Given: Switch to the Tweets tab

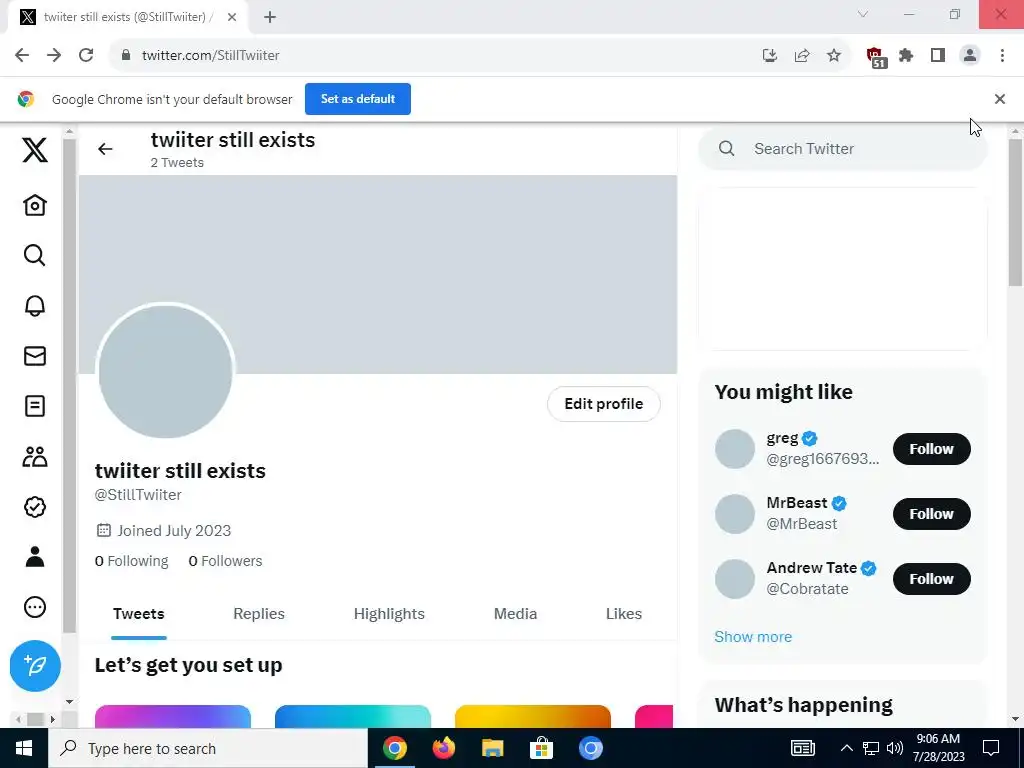Looking at the screenshot, I should (138, 614).
